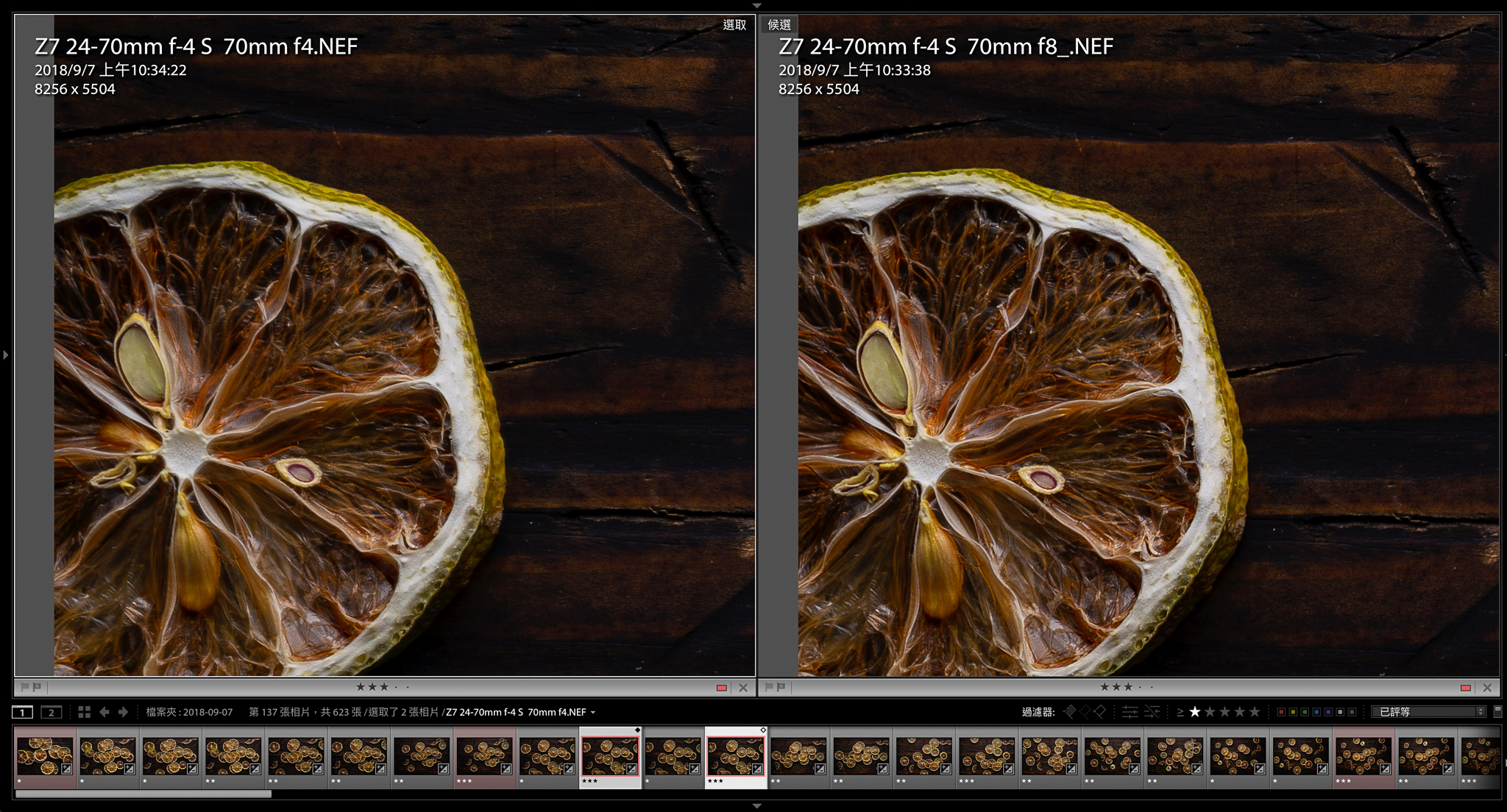This screenshot has width=1507, height=812.
Task: Toggle the green color label filter
Action: click(1305, 712)
